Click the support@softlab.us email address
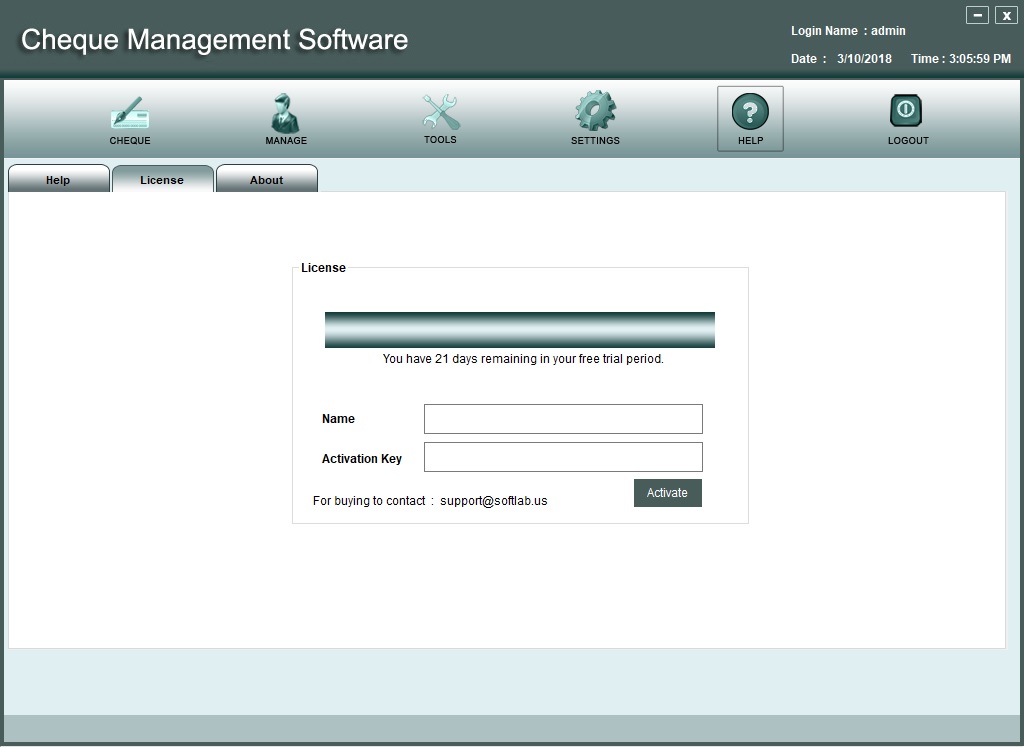The height and width of the screenshot is (748, 1024). click(493, 501)
